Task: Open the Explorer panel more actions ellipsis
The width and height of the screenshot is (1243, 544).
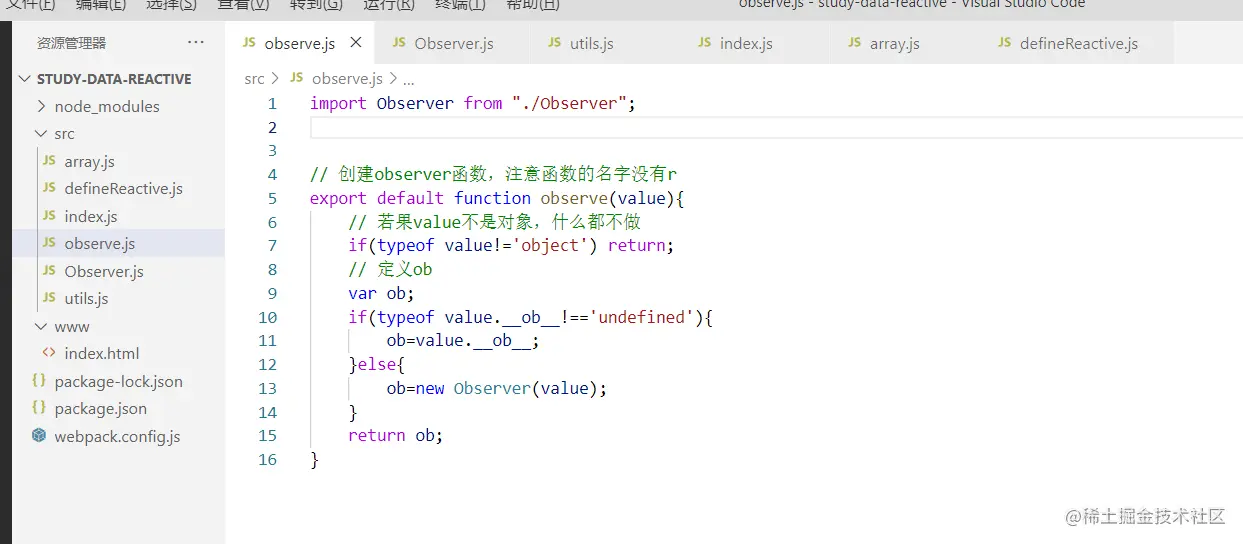Action: [195, 43]
